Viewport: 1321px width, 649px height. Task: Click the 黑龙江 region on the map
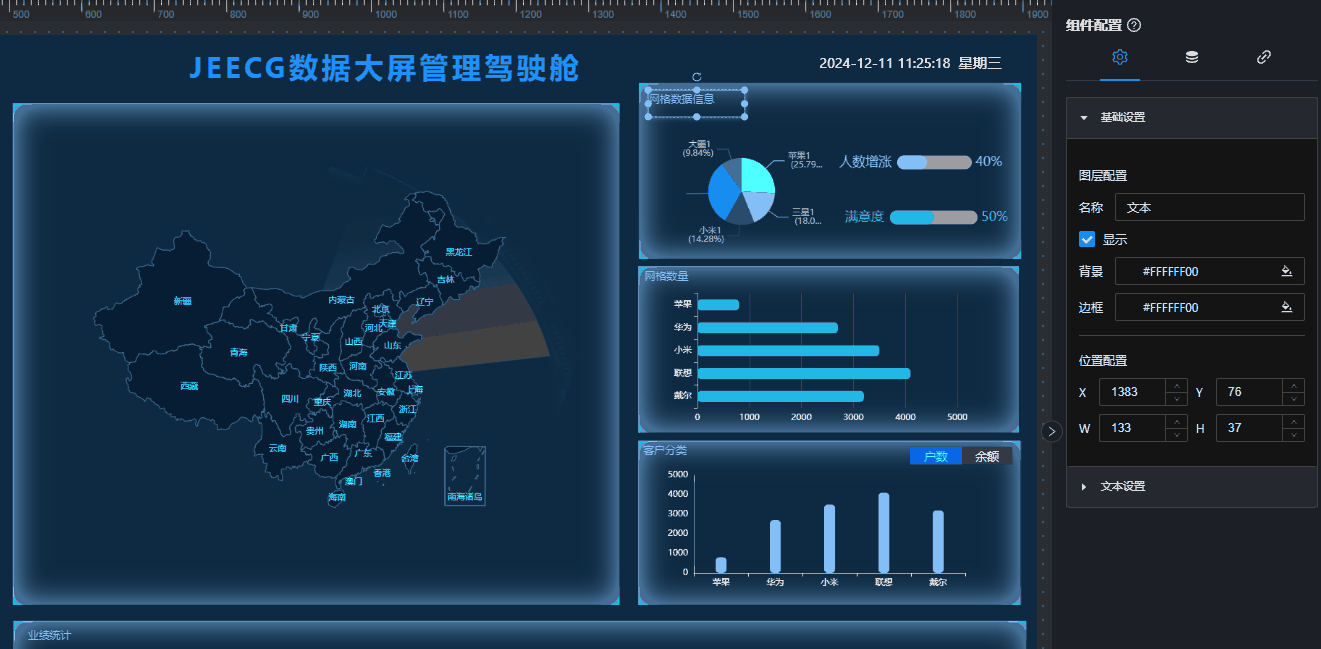tap(459, 252)
